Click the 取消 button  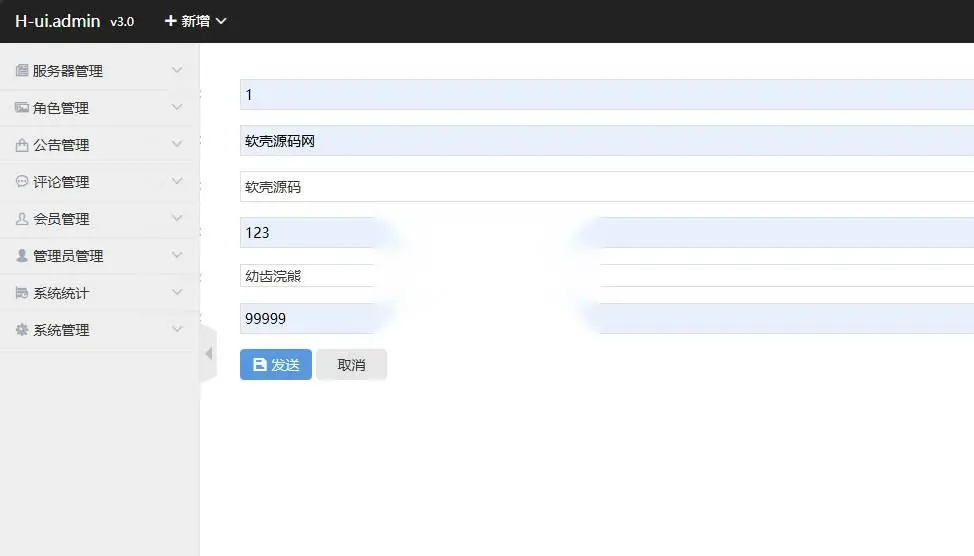(x=352, y=365)
